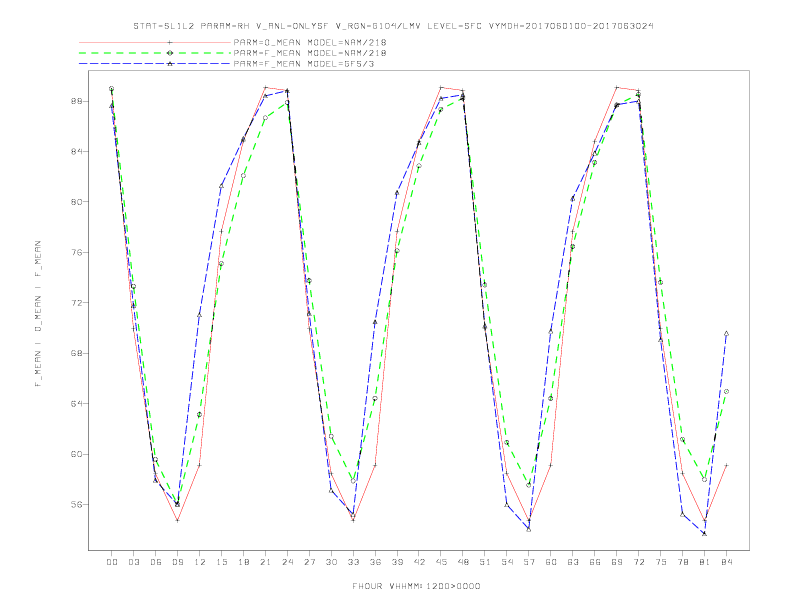Click the red O_MEAN plus marker at hour 84
This screenshot has height=612, width=792.
point(726,465)
